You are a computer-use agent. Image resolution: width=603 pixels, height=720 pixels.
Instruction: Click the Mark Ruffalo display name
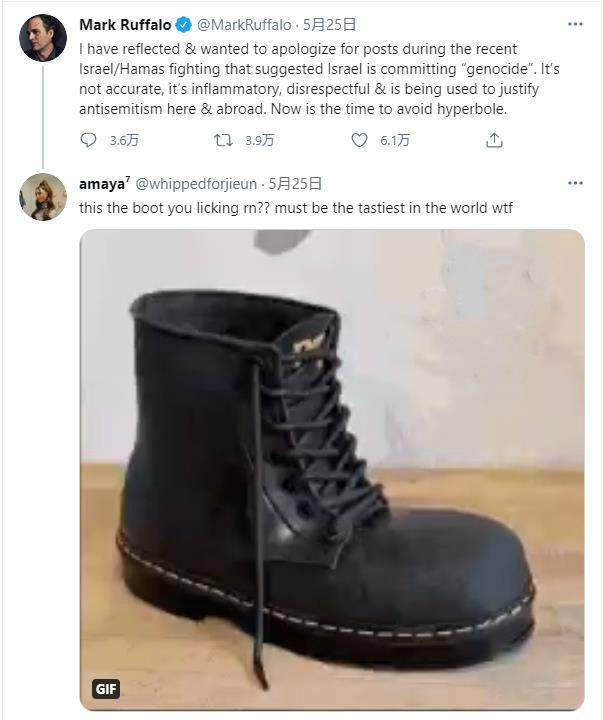coord(123,25)
